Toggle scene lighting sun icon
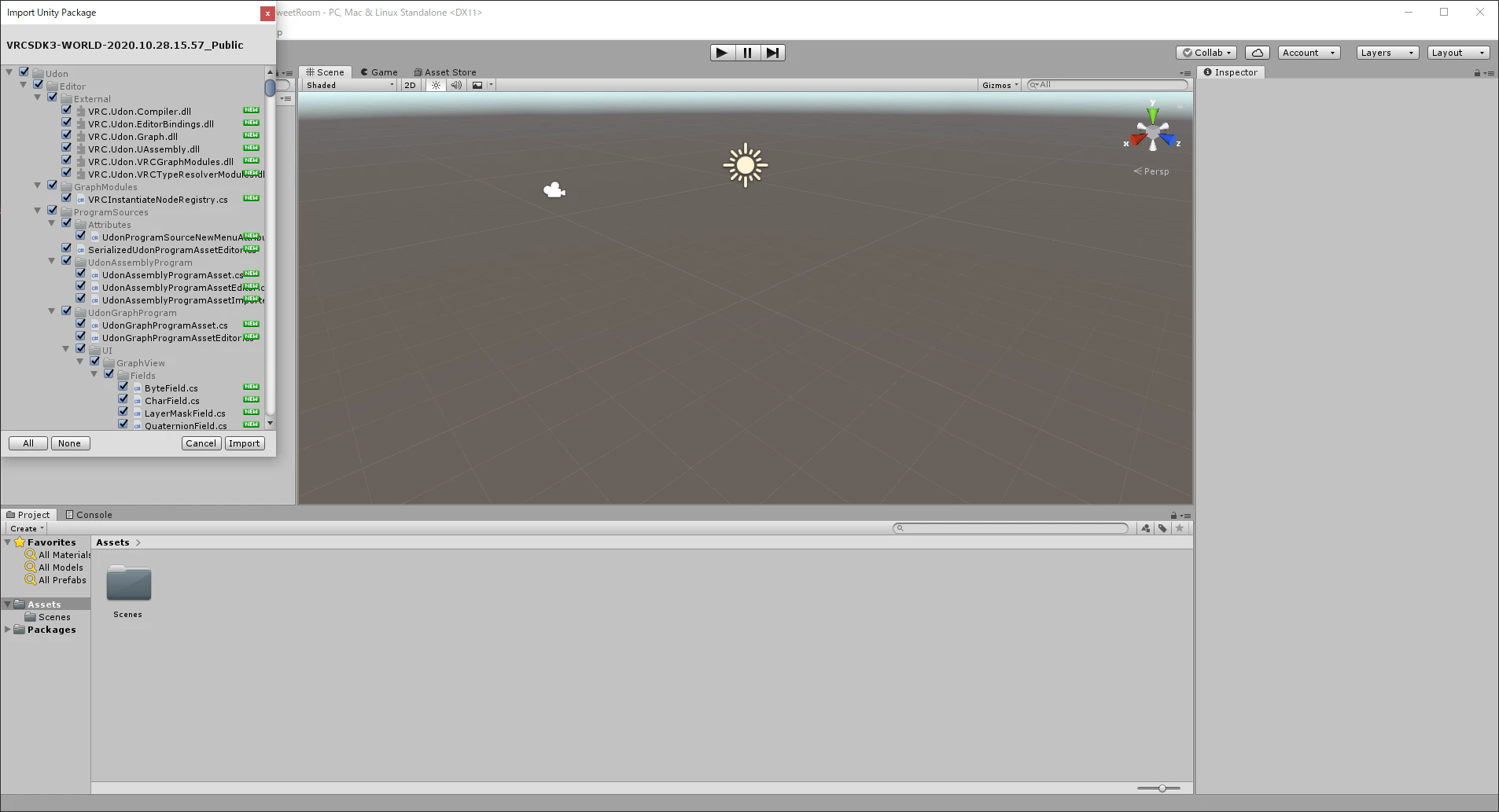Image resolution: width=1499 pixels, height=812 pixels. tap(436, 85)
